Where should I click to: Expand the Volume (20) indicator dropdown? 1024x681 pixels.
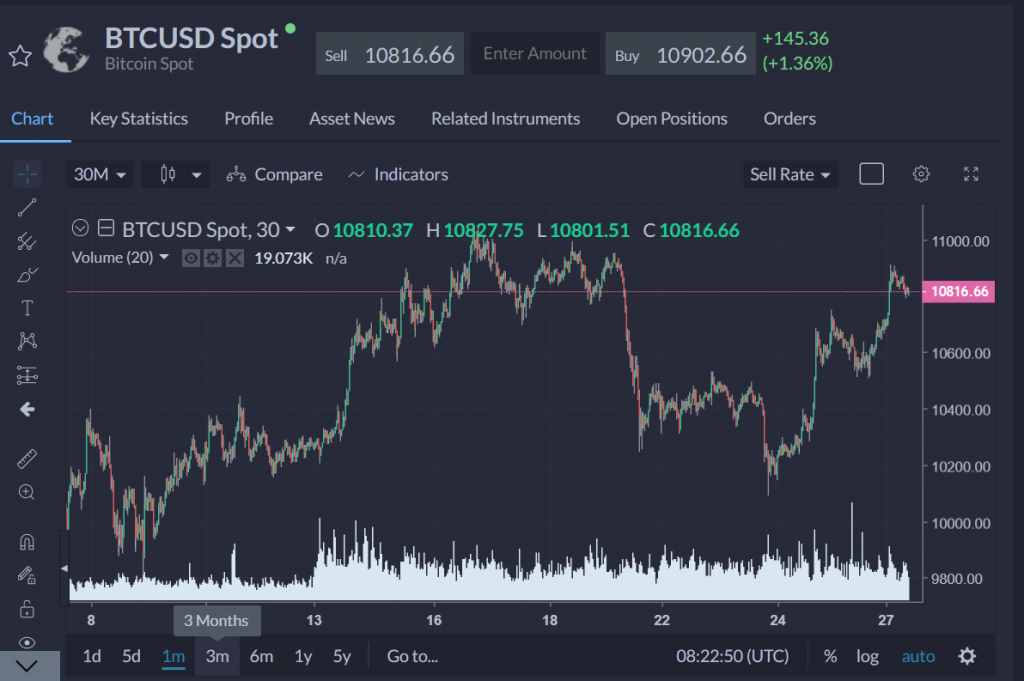pos(164,257)
